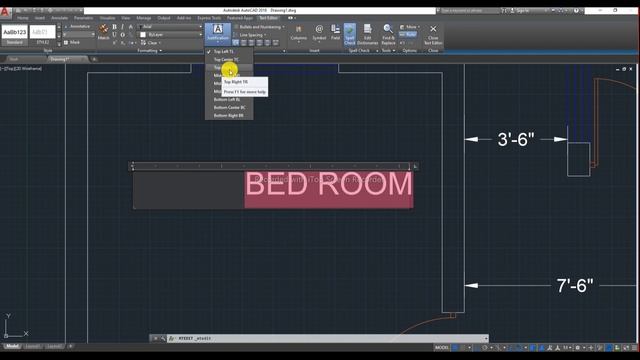Open the customization menu in status bar
Viewport: 640px width, 360px height.
tap(635, 348)
